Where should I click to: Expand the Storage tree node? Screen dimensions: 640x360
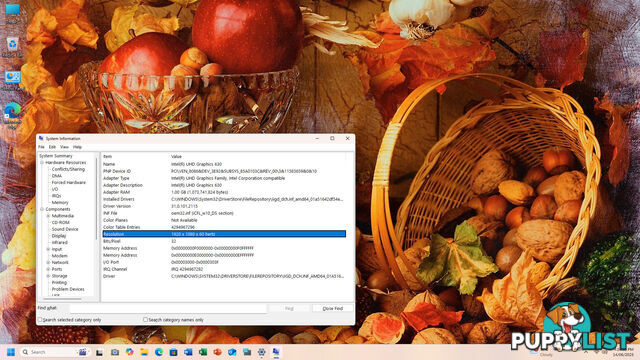tap(48, 276)
